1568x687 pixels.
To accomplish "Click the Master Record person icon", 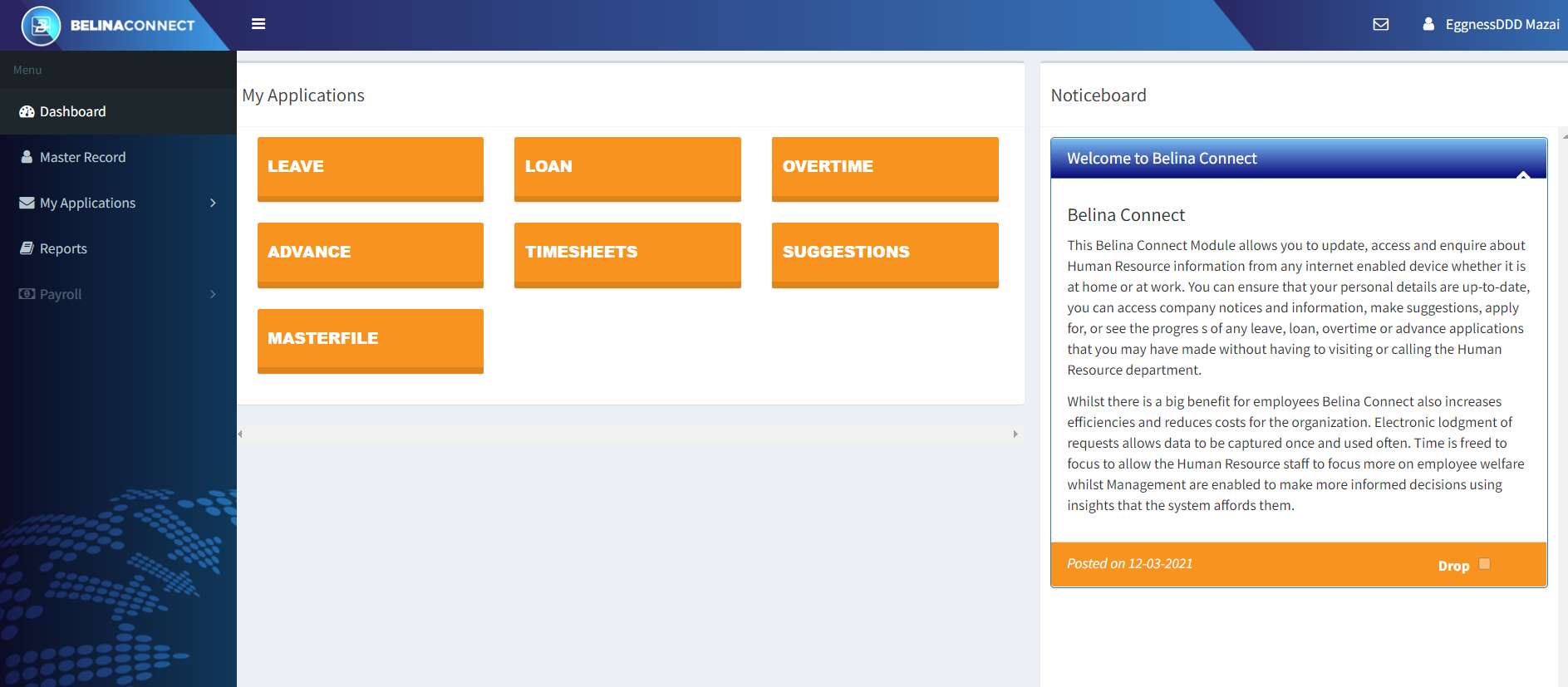I will [27, 157].
